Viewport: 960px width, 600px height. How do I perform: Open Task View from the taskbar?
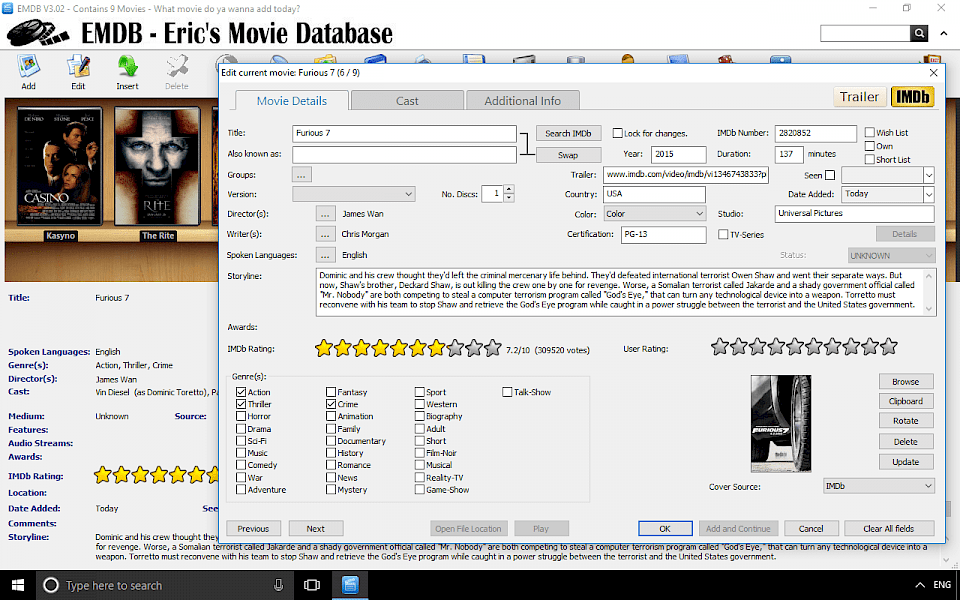pyautogui.click(x=312, y=585)
